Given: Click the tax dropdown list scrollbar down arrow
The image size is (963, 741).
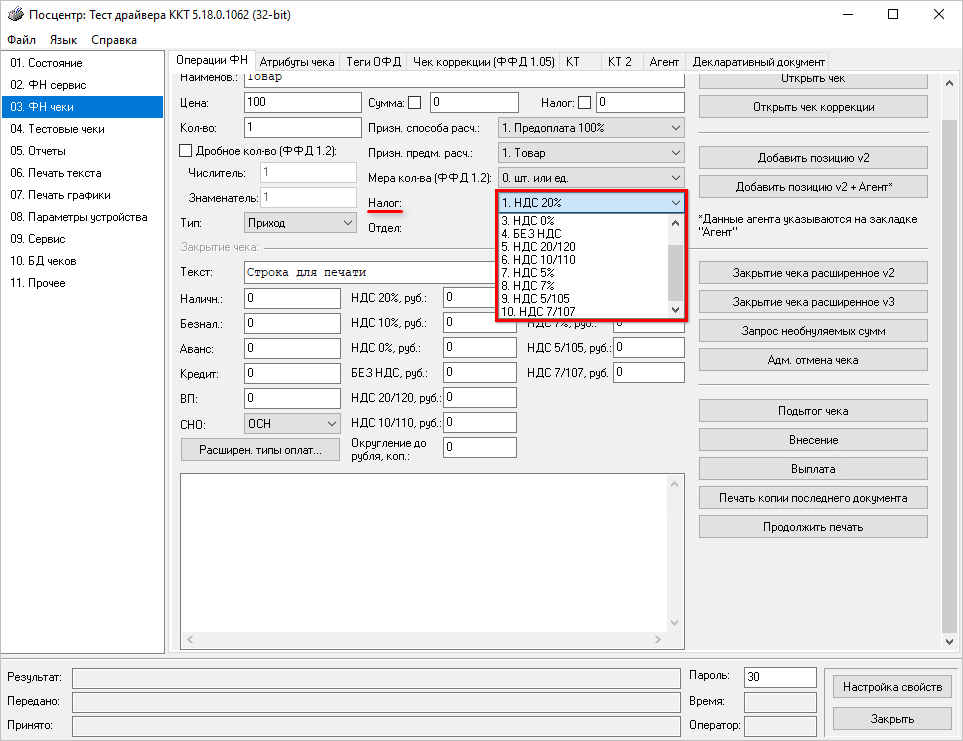Looking at the screenshot, I should [x=676, y=311].
